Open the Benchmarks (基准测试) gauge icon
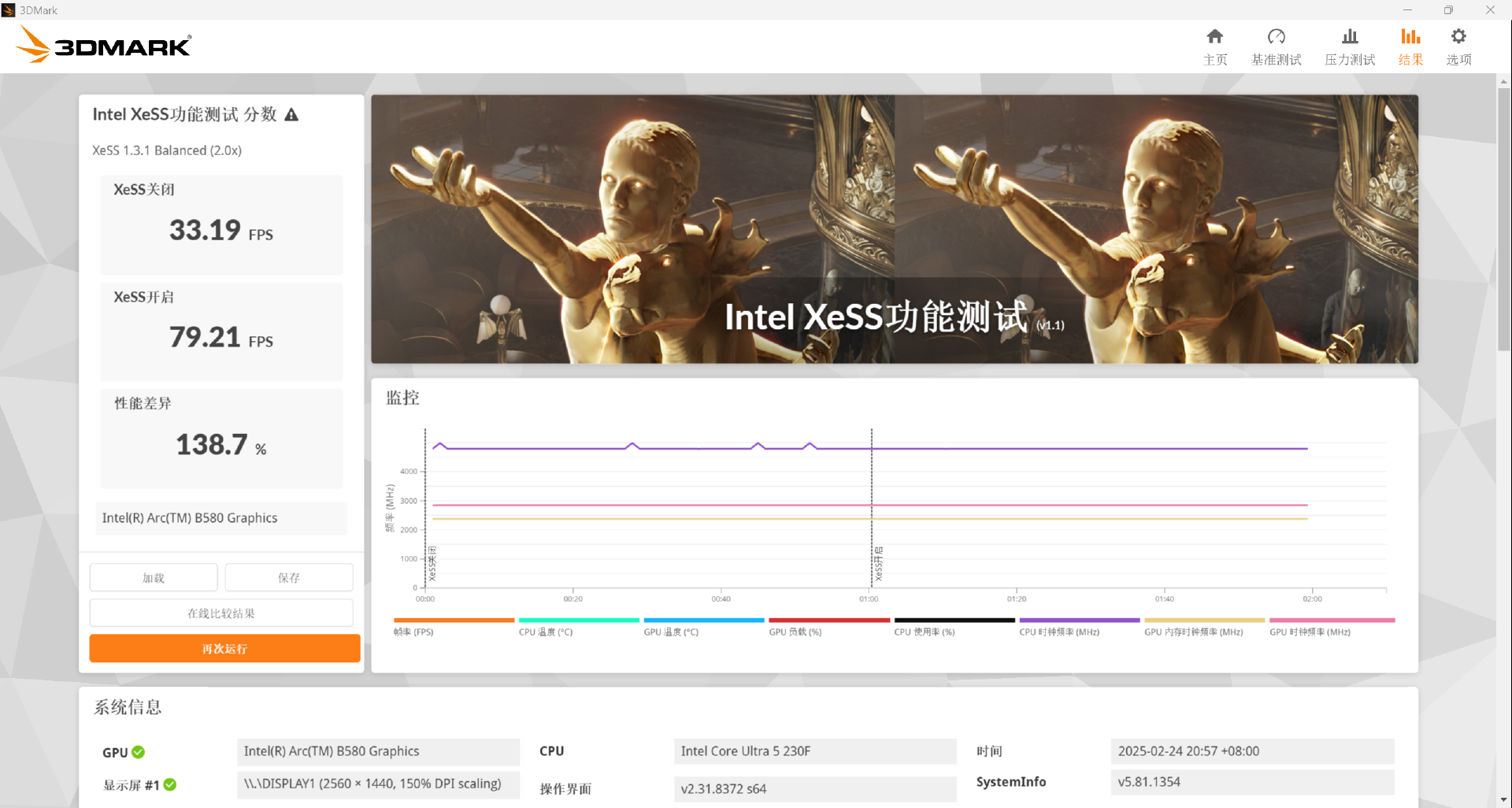This screenshot has height=808, width=1512. 1276,37
